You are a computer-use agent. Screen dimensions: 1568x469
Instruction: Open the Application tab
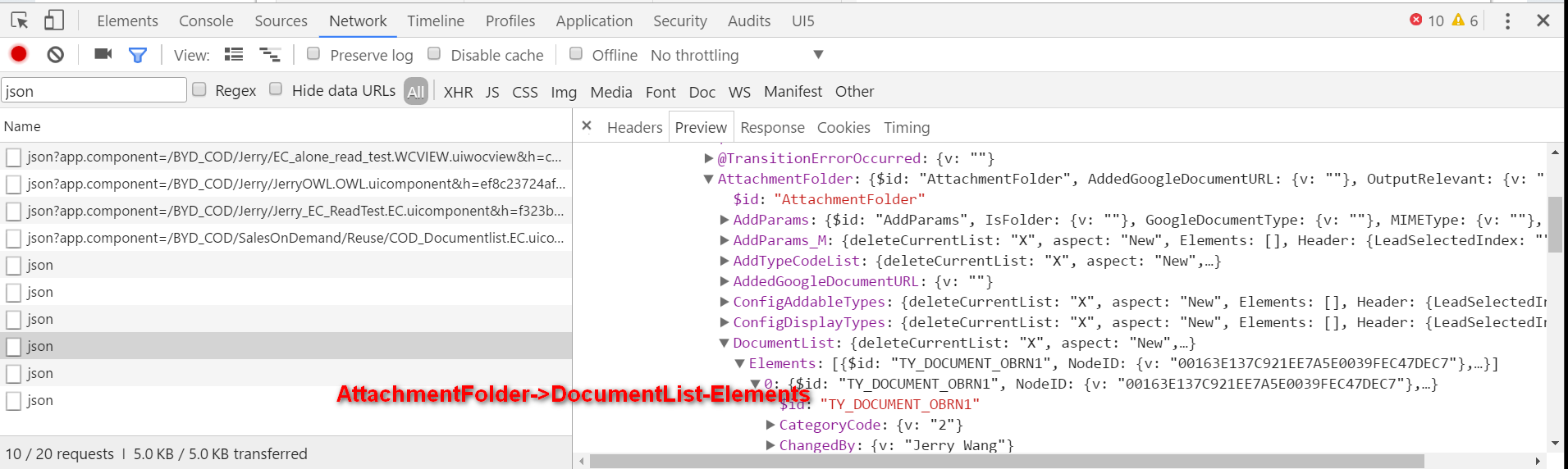pyautogui.click(x=594, y=20)
